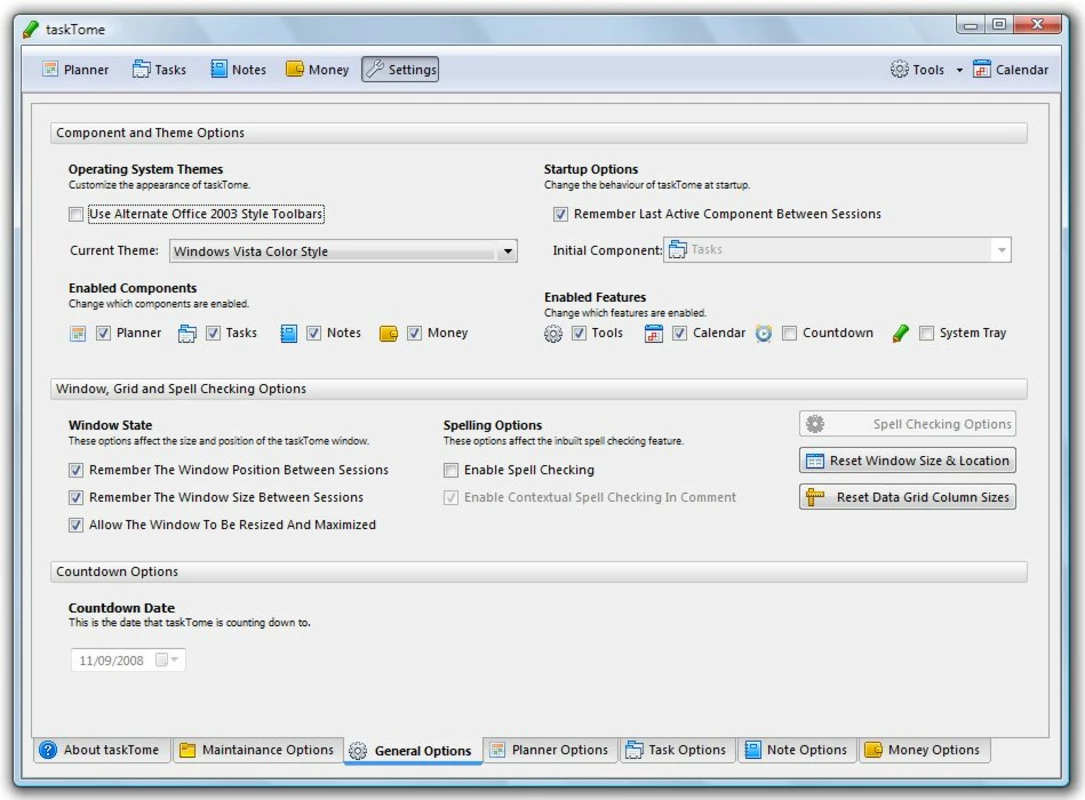Enable Use Alternate Office 2003 Style Toolbars
1085x800 pixels.
(76, 215)
